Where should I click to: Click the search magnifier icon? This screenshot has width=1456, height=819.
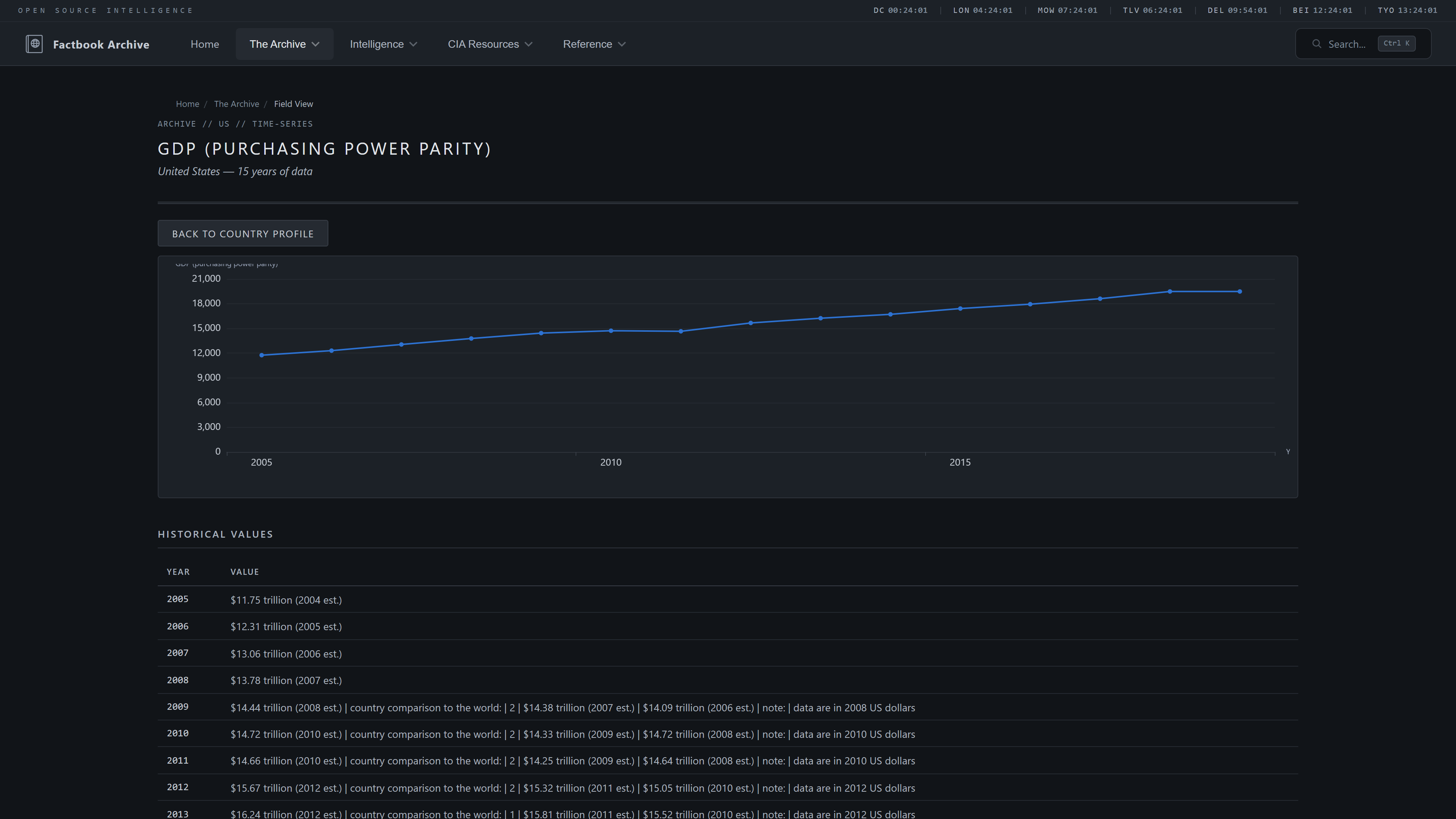[x=1317, y=44]
